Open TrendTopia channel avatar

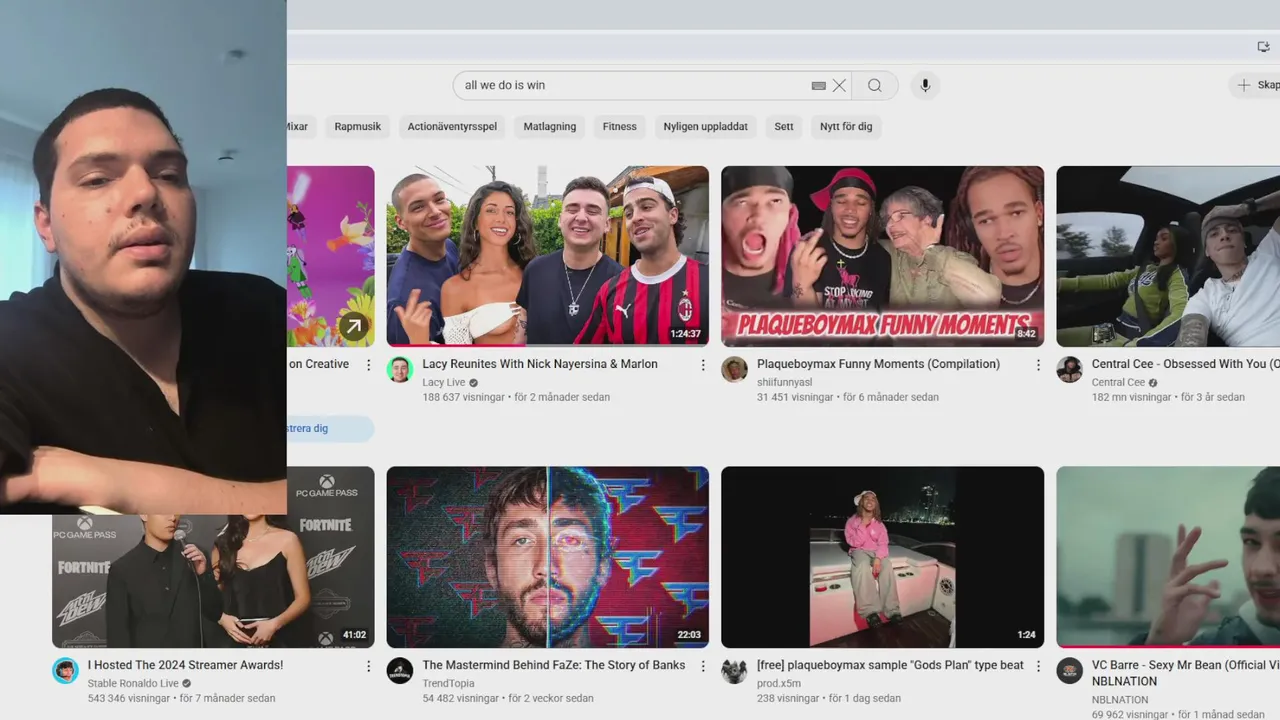pos(400,670)
